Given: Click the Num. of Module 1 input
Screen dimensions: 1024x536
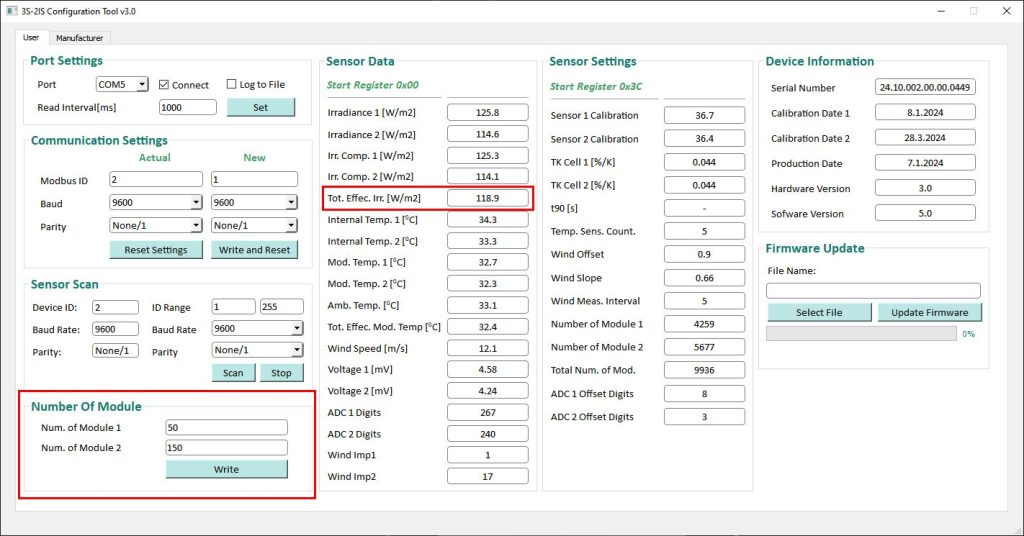Looking at the screenshot, I should pyautogui.click(x=227, y=428).
